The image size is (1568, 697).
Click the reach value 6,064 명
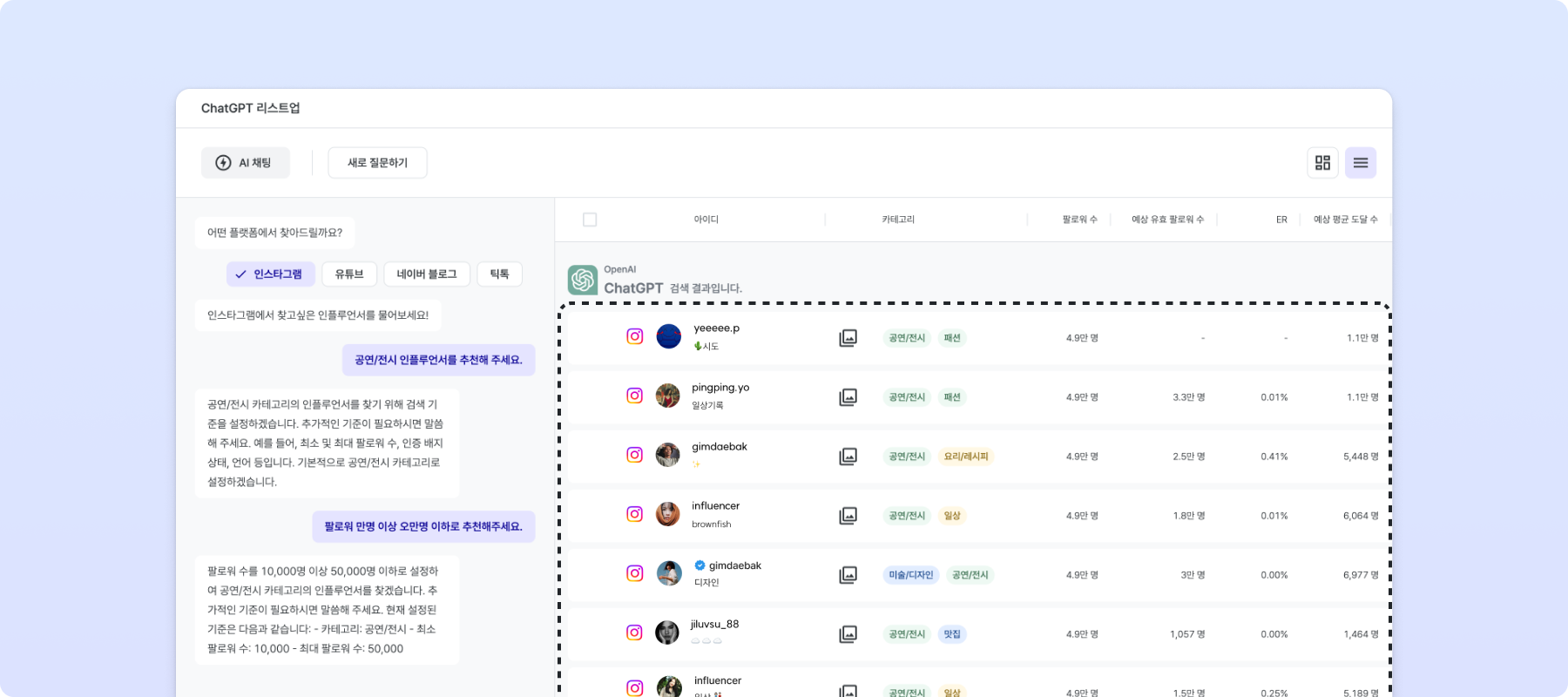coord(1361,516)
